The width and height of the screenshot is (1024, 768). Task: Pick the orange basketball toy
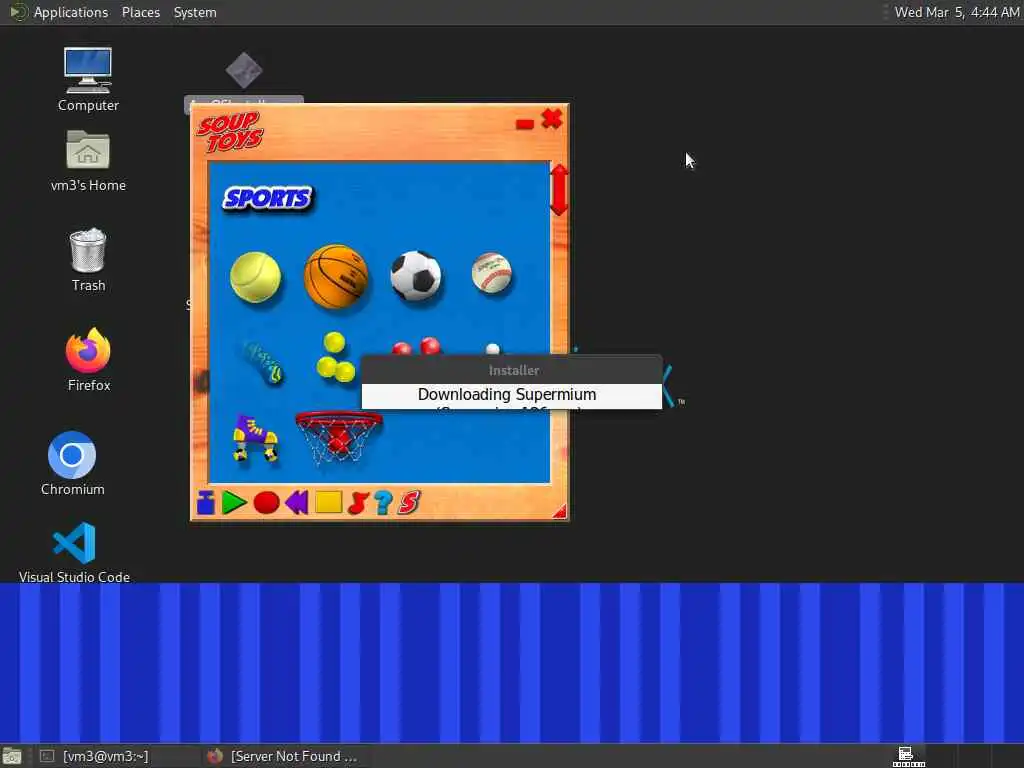[336, 276]
